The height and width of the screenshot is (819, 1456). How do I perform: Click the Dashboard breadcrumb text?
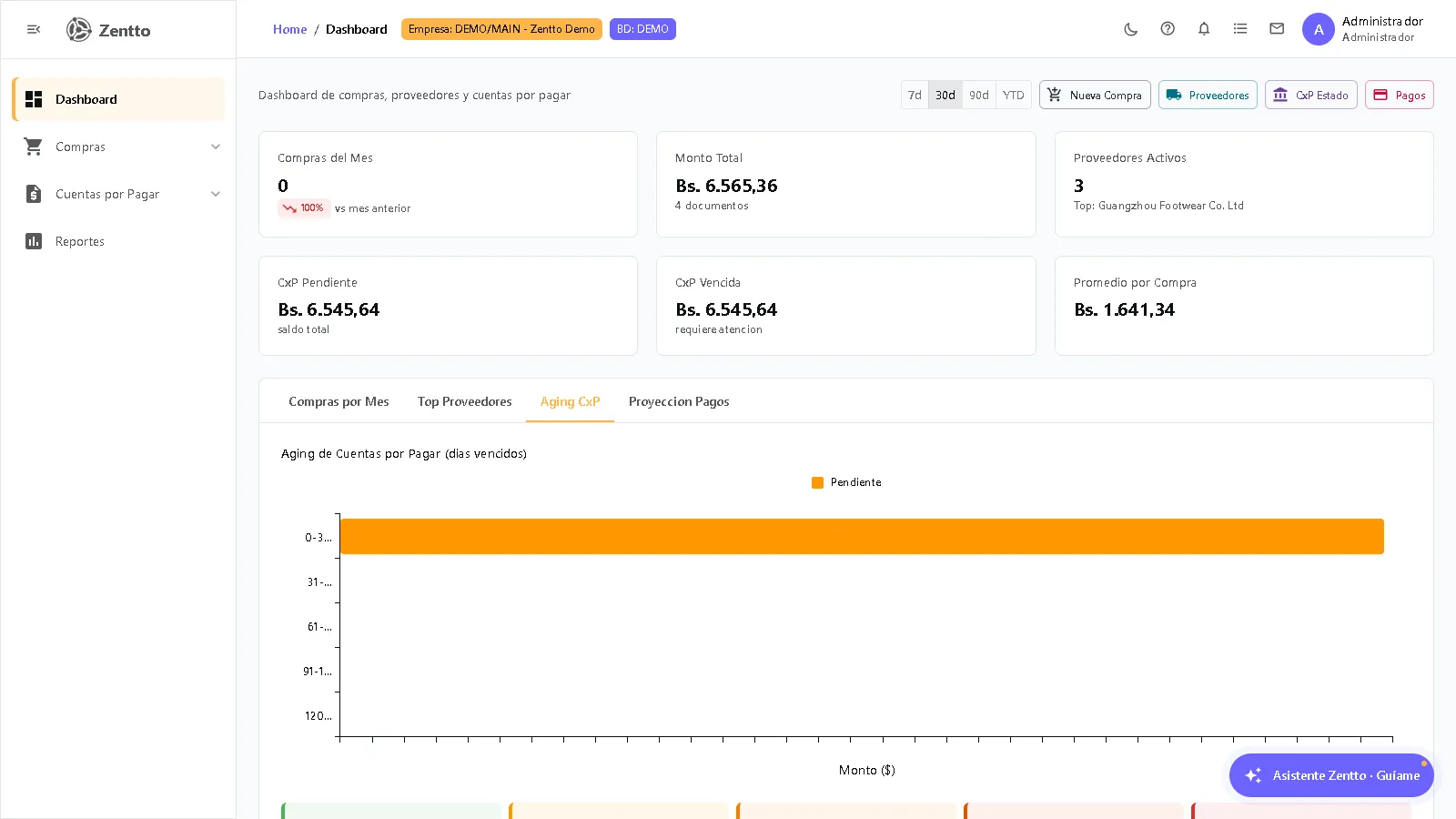pos(357,29)
